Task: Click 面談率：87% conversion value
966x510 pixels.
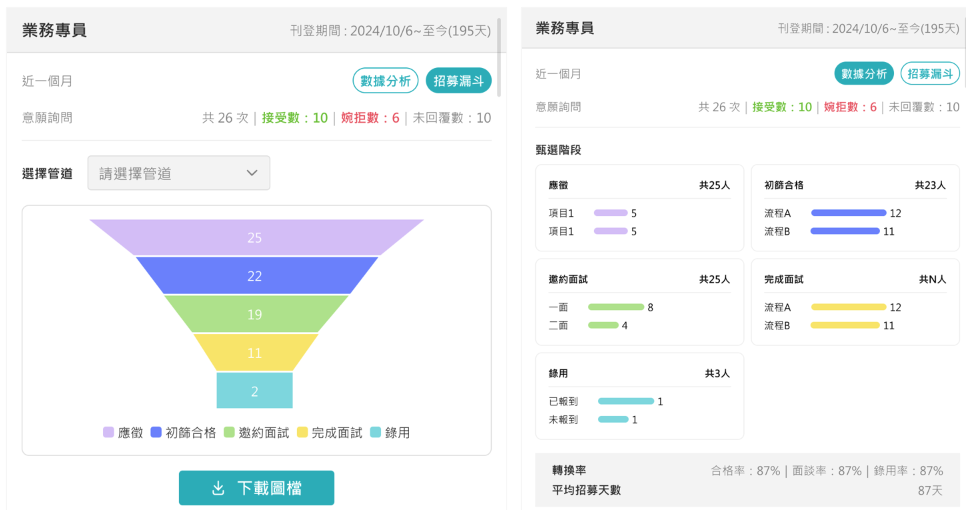Action: pos(827,471)
